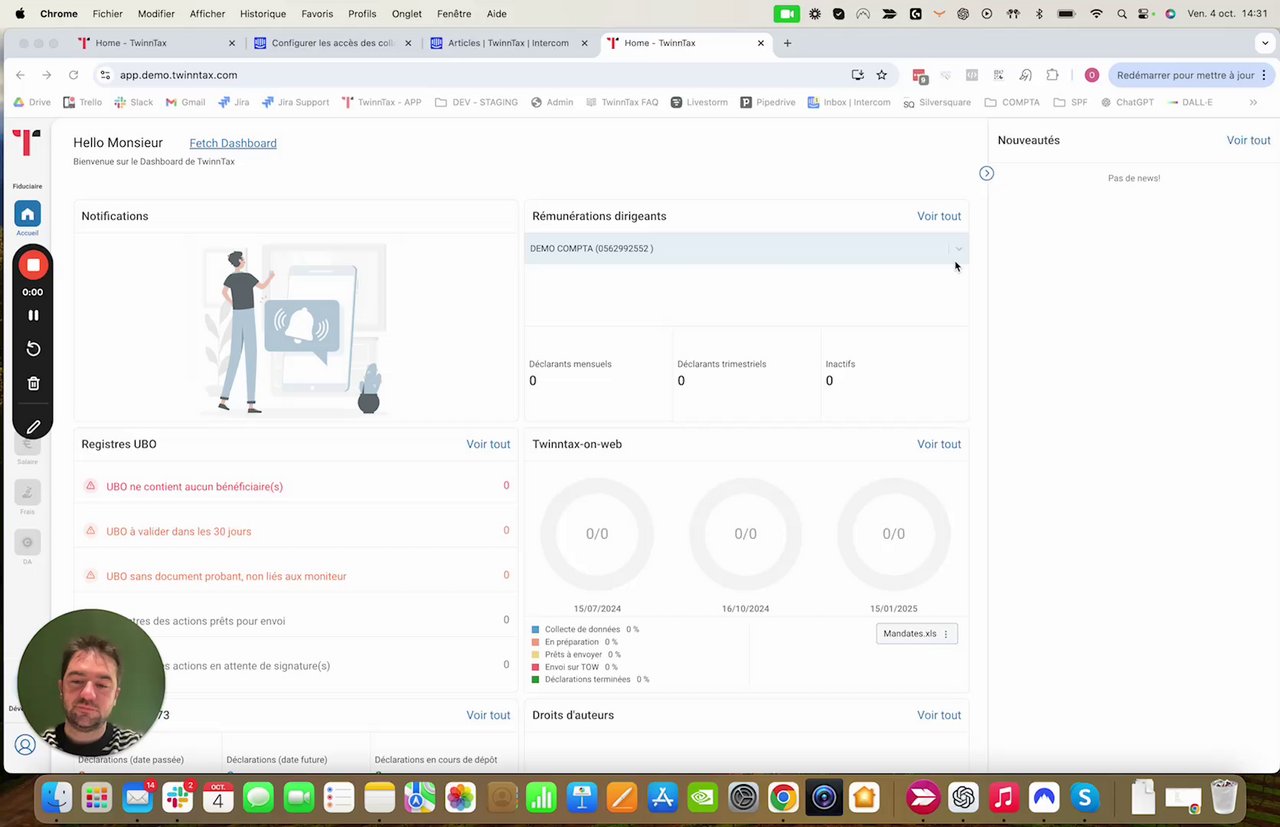Image resolution: width=1280 pixels, height=827 pixels.
Task: Click Voir tout in Droits d'auteurs
Action: 939,715
